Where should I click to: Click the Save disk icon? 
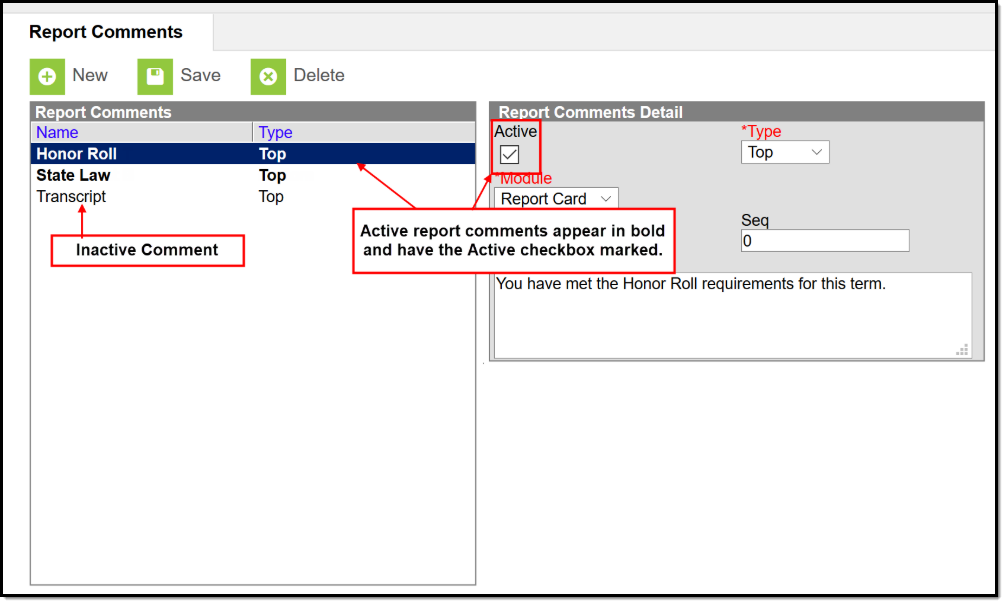click(x=155, y=76)
